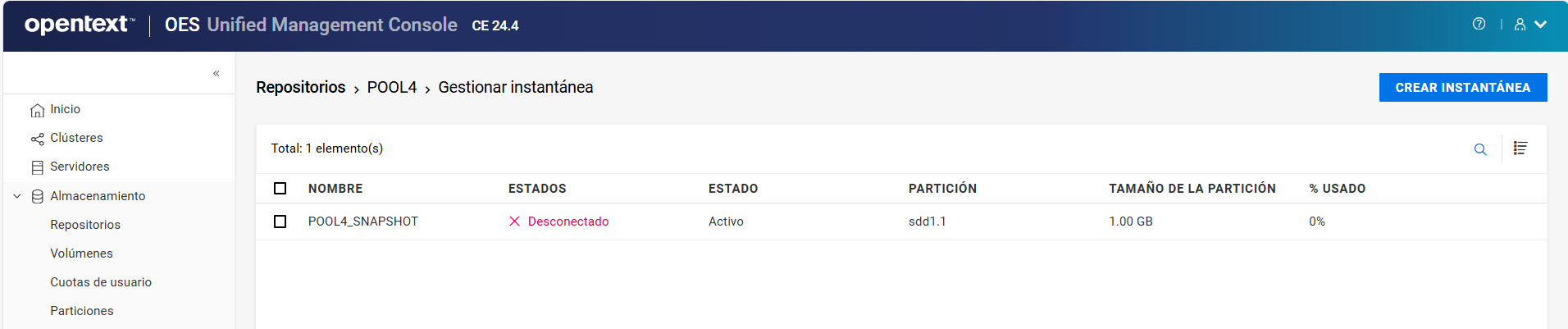Screen dimensions: 1568x329
Task: Collapse the sidebar navigation panel
Action: (x=217, y=73)
